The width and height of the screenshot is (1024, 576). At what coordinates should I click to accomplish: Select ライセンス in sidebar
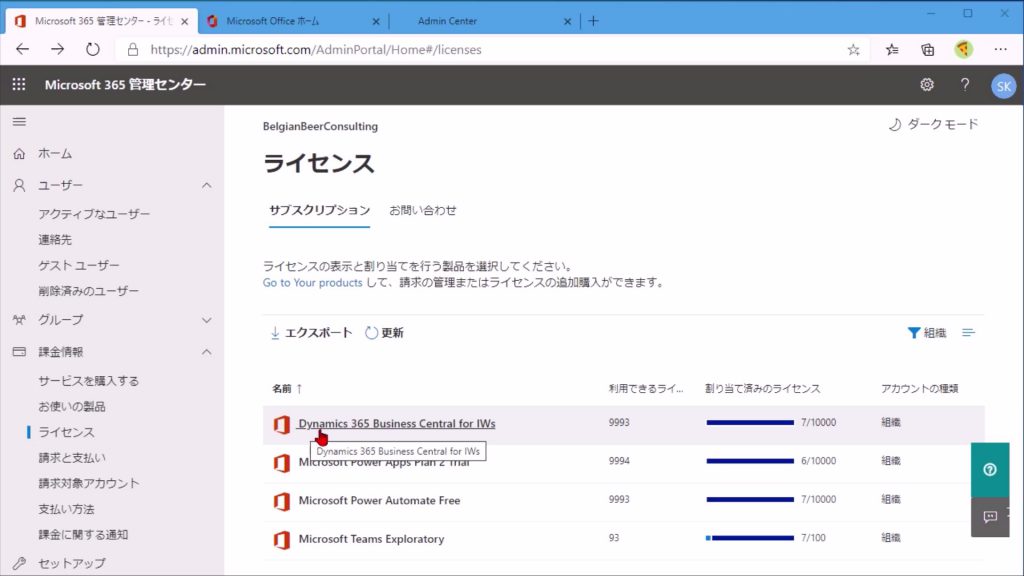(x=66, y=432)
